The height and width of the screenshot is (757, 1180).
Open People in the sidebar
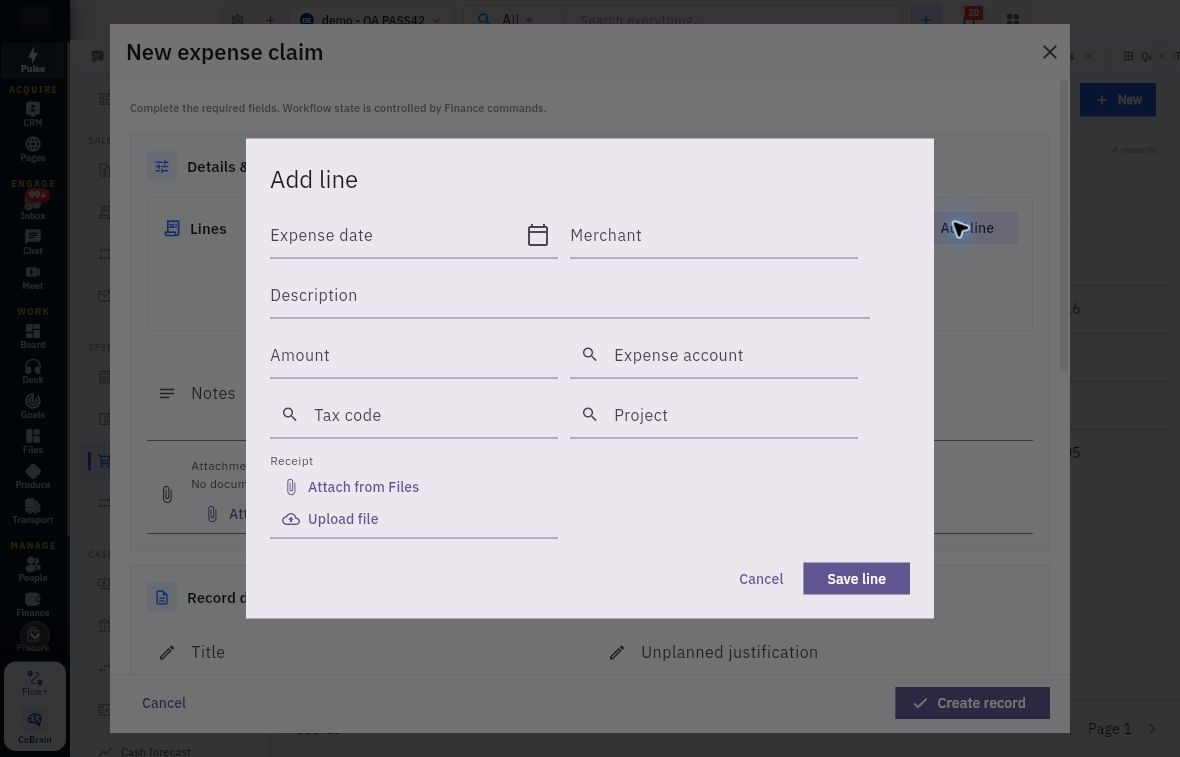[33, 569]
